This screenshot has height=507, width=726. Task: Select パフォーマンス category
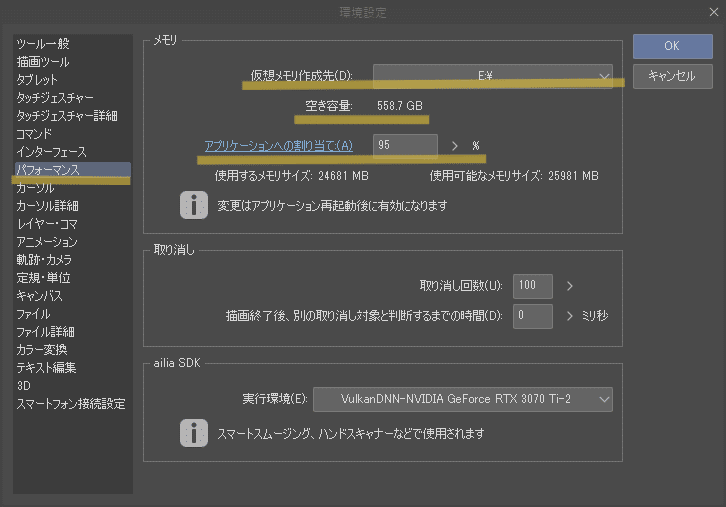(73, 170)
